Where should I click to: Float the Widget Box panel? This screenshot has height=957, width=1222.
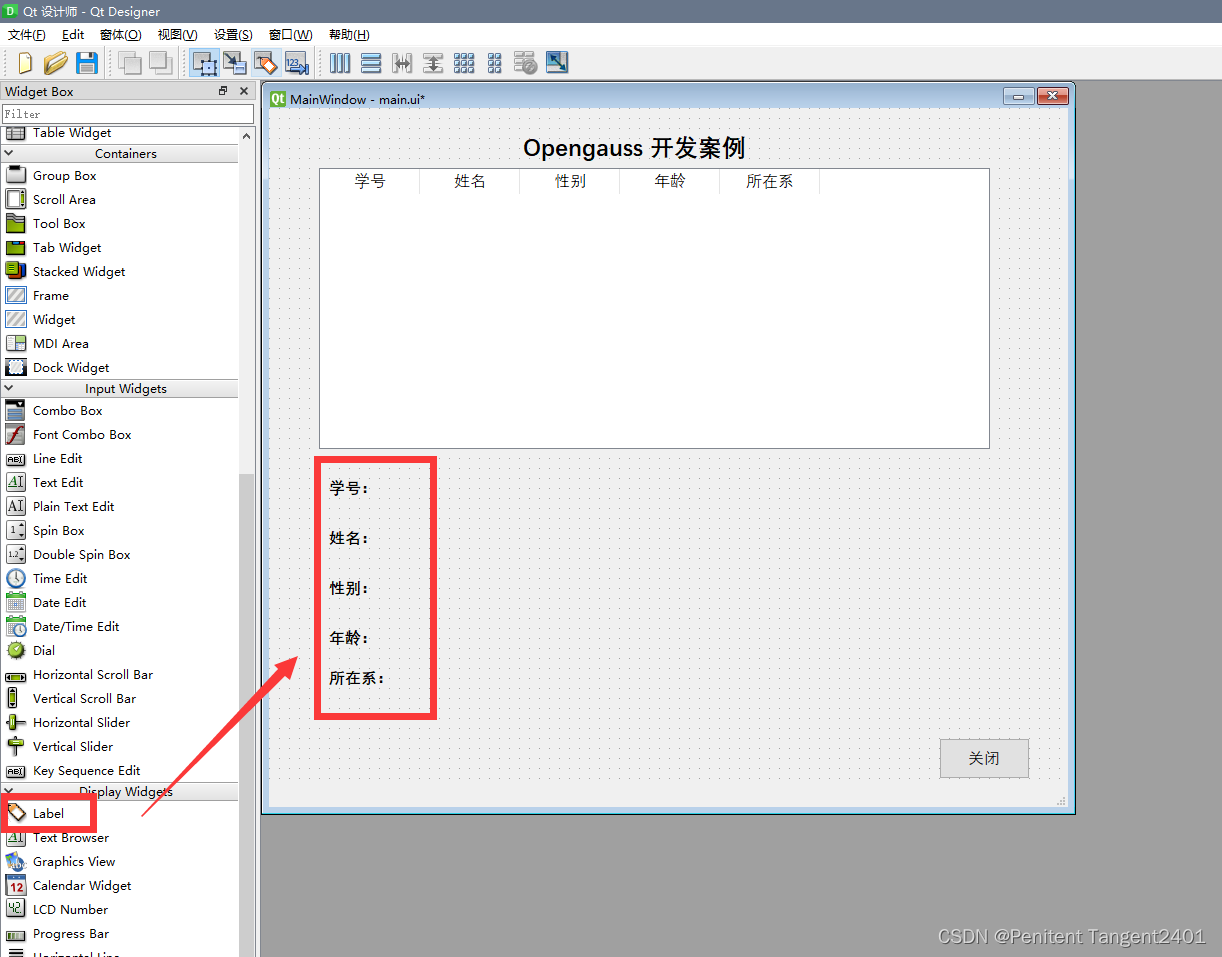click(223, 91)
